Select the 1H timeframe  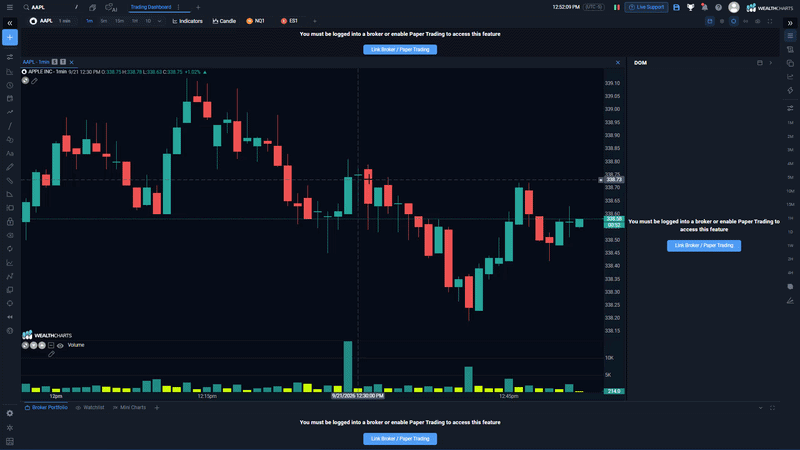click(x=135, y=21)
